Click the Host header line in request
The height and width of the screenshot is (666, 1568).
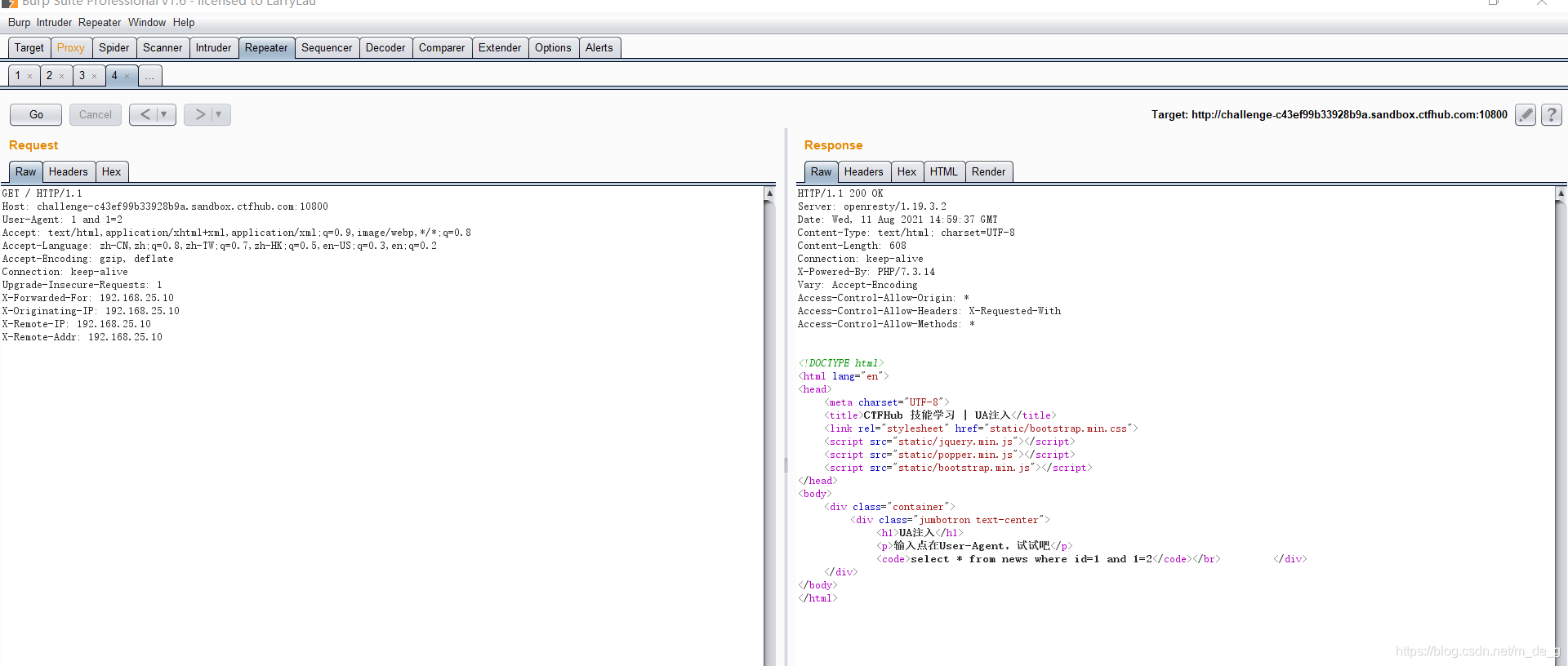[165, 206]
